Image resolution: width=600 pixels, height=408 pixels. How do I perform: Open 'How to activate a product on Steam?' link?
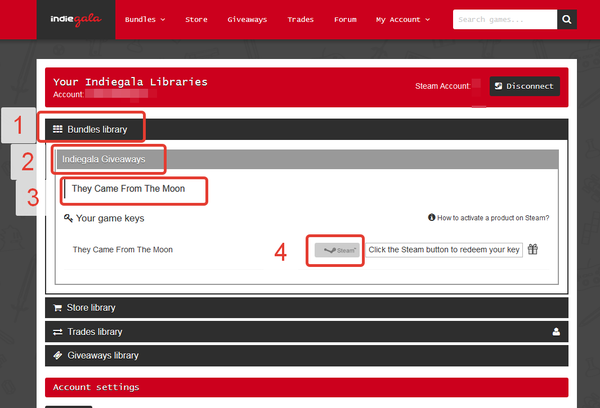493,217
